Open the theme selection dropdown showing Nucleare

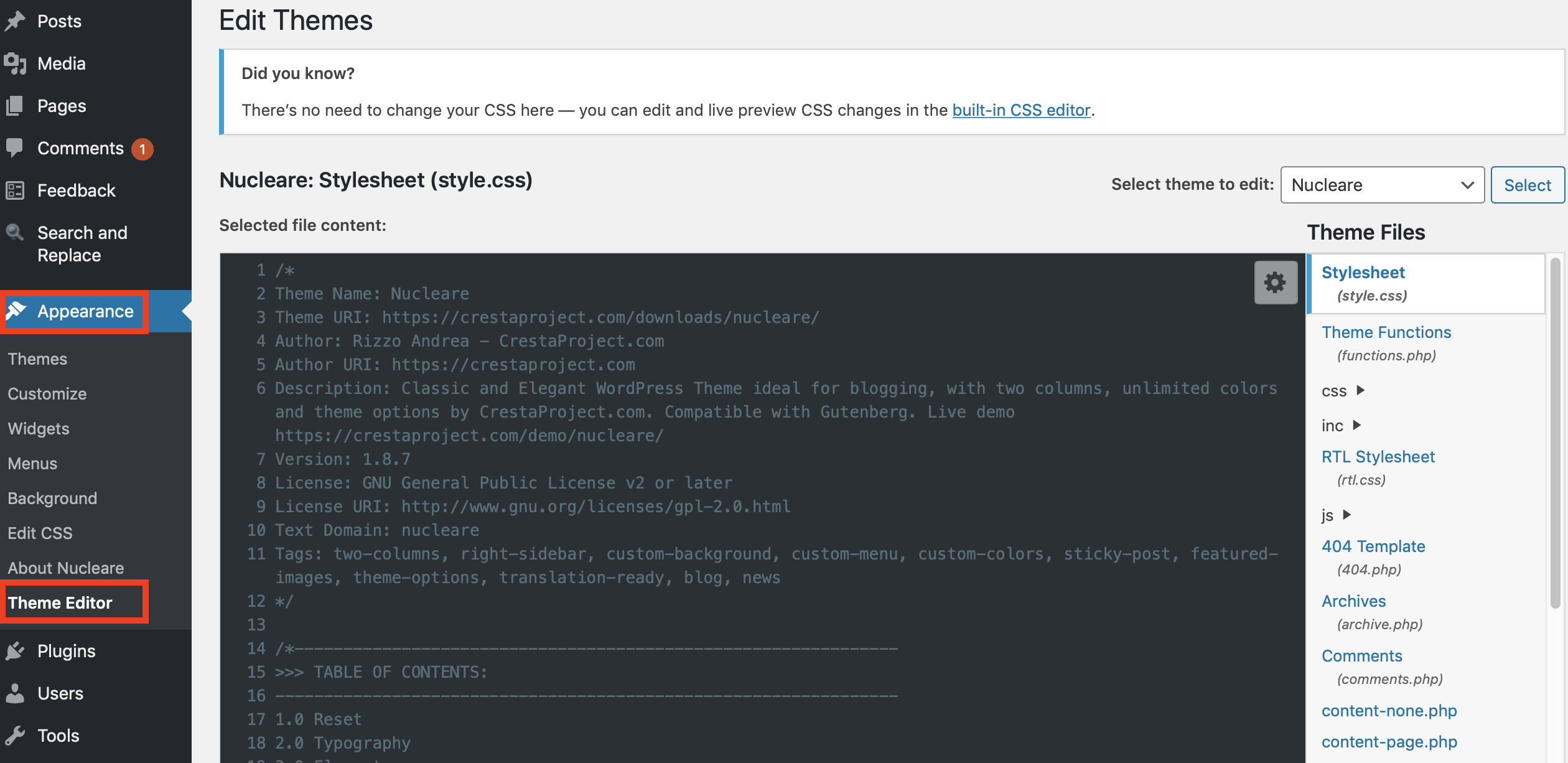pos(1383,185)
